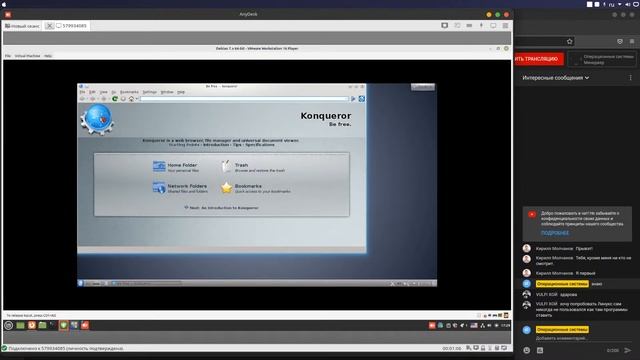Click AnyDesk monitor icon in session toolbar
Viewport: 640px width, 360px height.
pos(444,25)
